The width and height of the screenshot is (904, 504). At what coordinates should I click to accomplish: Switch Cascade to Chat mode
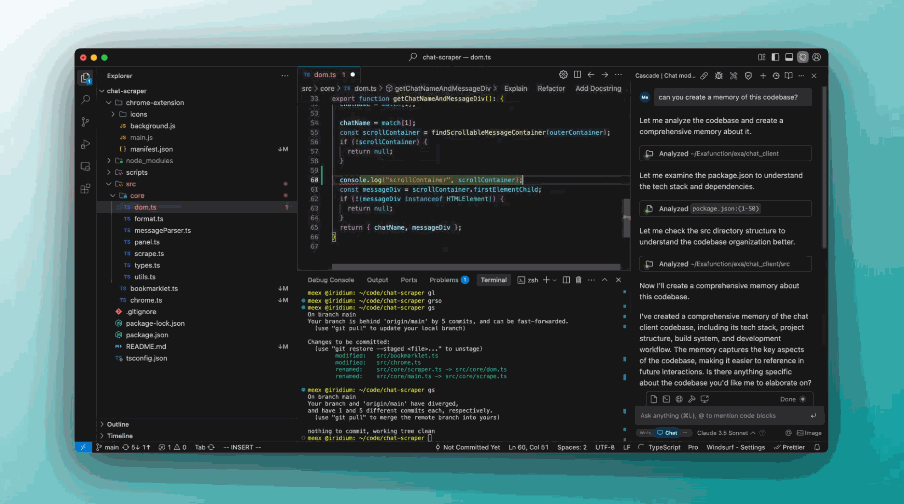(667, 433)
